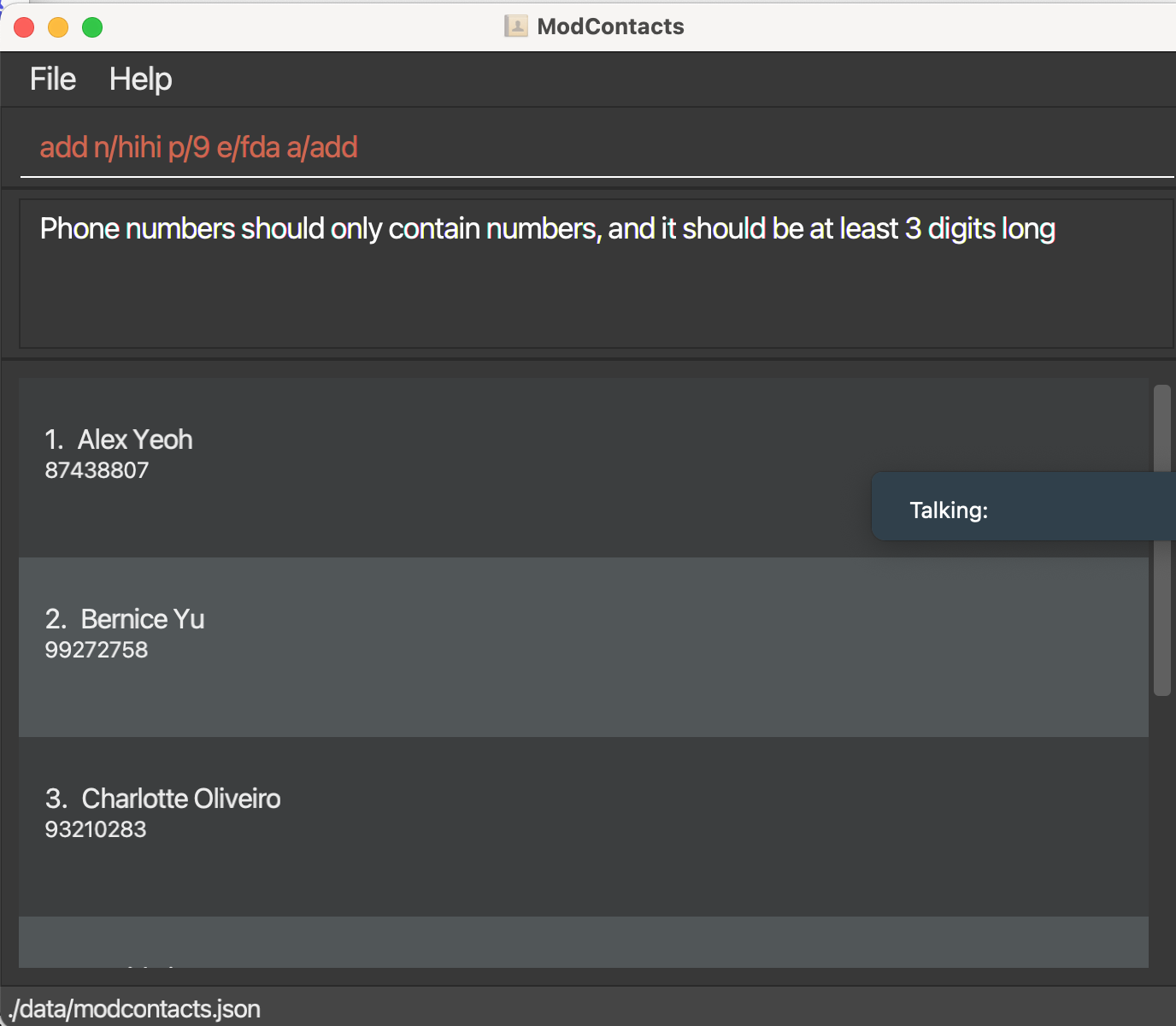Click the contact list vertical scrollbar
The width and height of the screenshot is (1176, 1026).
pyautogui.click(x=1161, y=540)
